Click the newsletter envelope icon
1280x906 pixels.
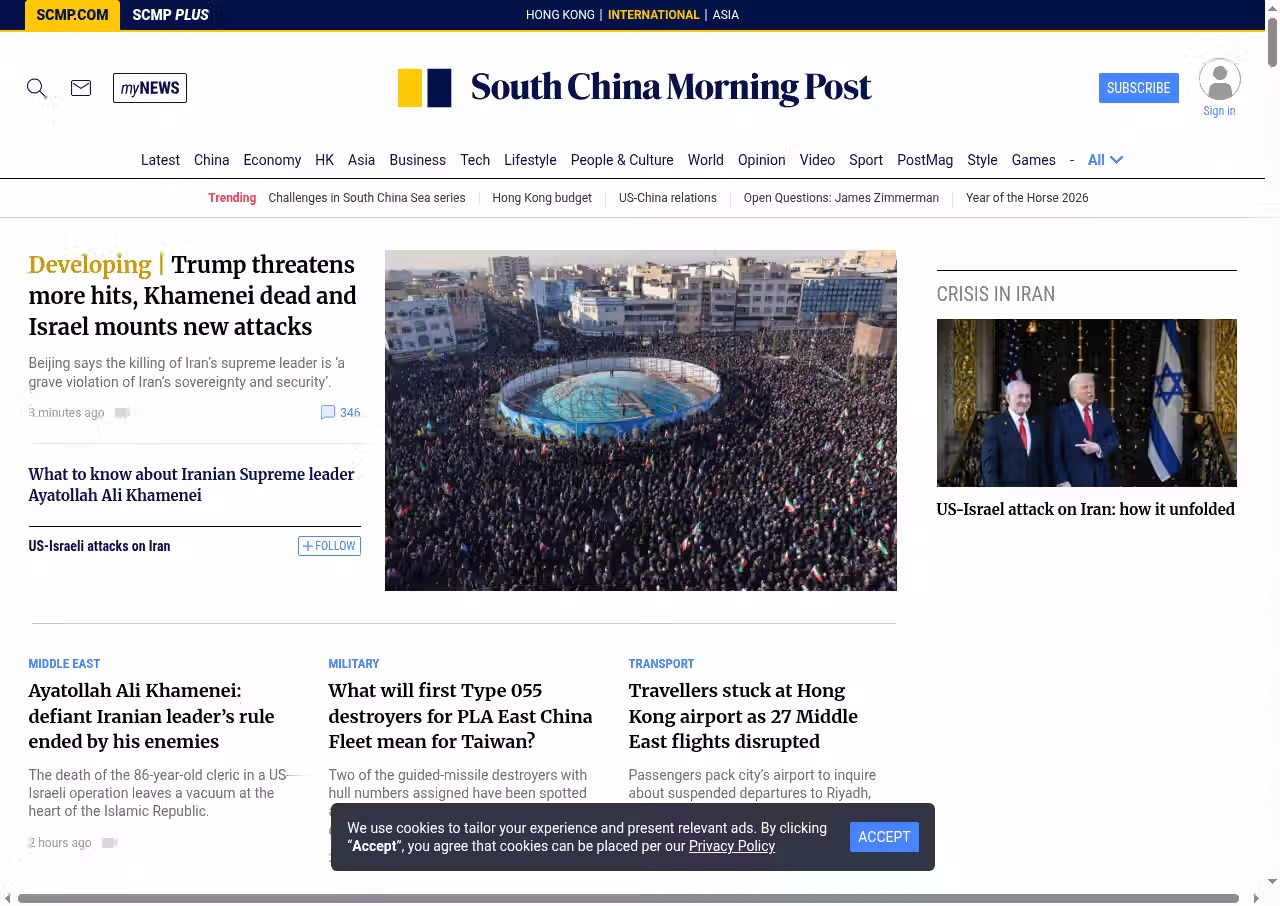click(x=81, y=88)
